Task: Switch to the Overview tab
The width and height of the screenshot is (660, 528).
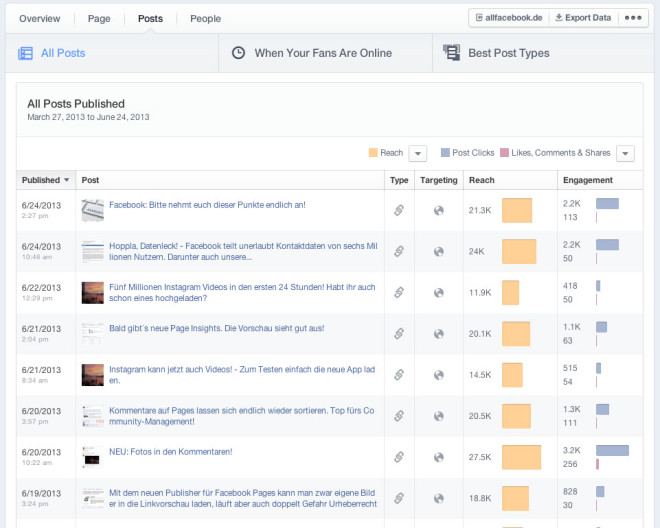Action: pyautogui.click(x=40, y=19)
